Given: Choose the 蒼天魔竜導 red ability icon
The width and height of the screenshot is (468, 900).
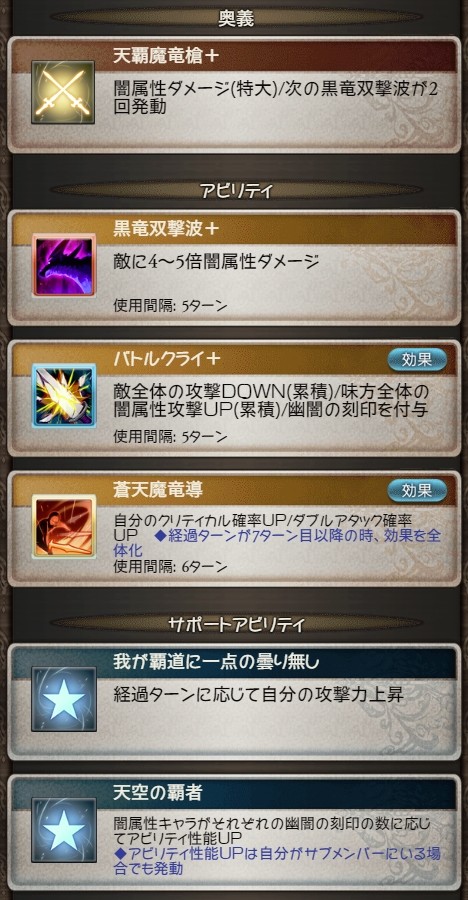Looking at the screenshot, I should tap(64, 526).
